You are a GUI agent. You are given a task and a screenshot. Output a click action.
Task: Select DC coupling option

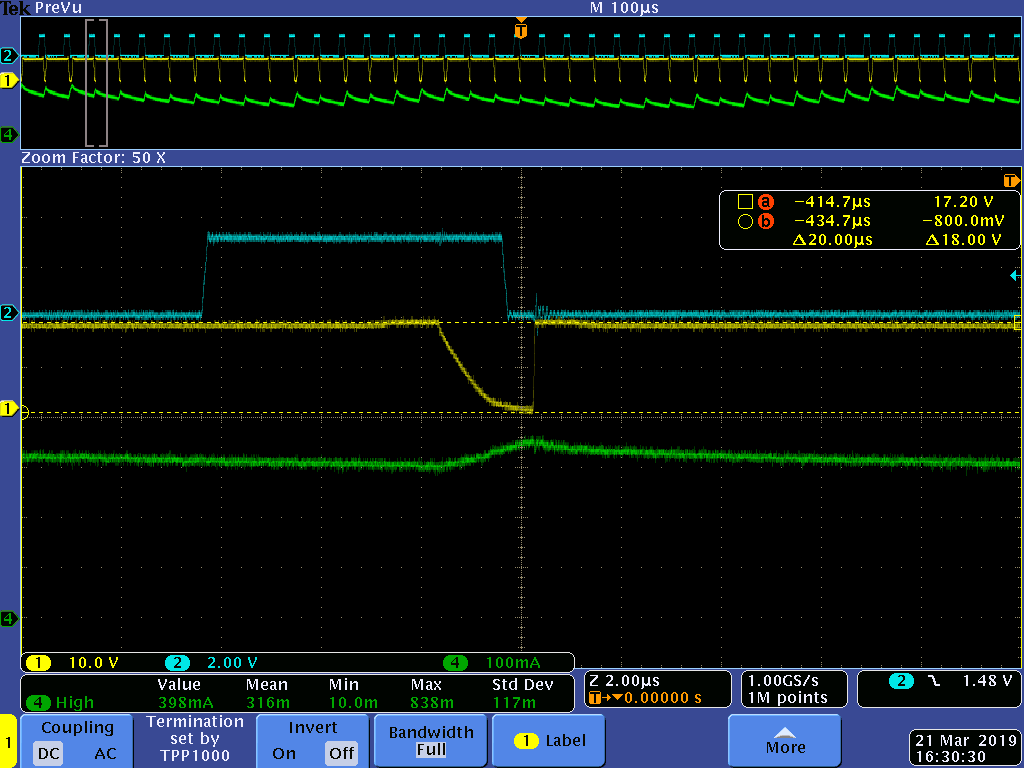(x=49, y=753)
